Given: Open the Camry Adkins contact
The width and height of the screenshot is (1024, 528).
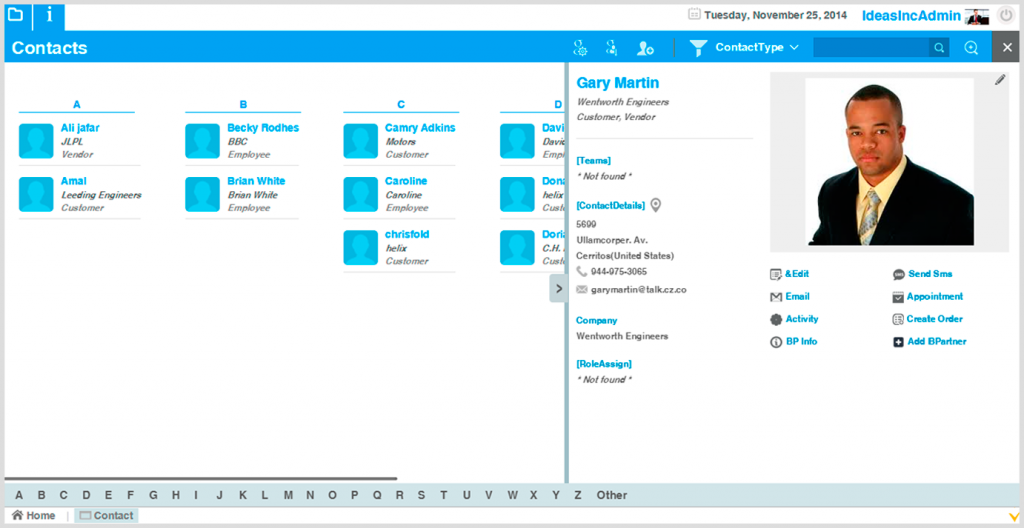Looking at the screenshot, I should pyautogui.click(x=420, y=127).
